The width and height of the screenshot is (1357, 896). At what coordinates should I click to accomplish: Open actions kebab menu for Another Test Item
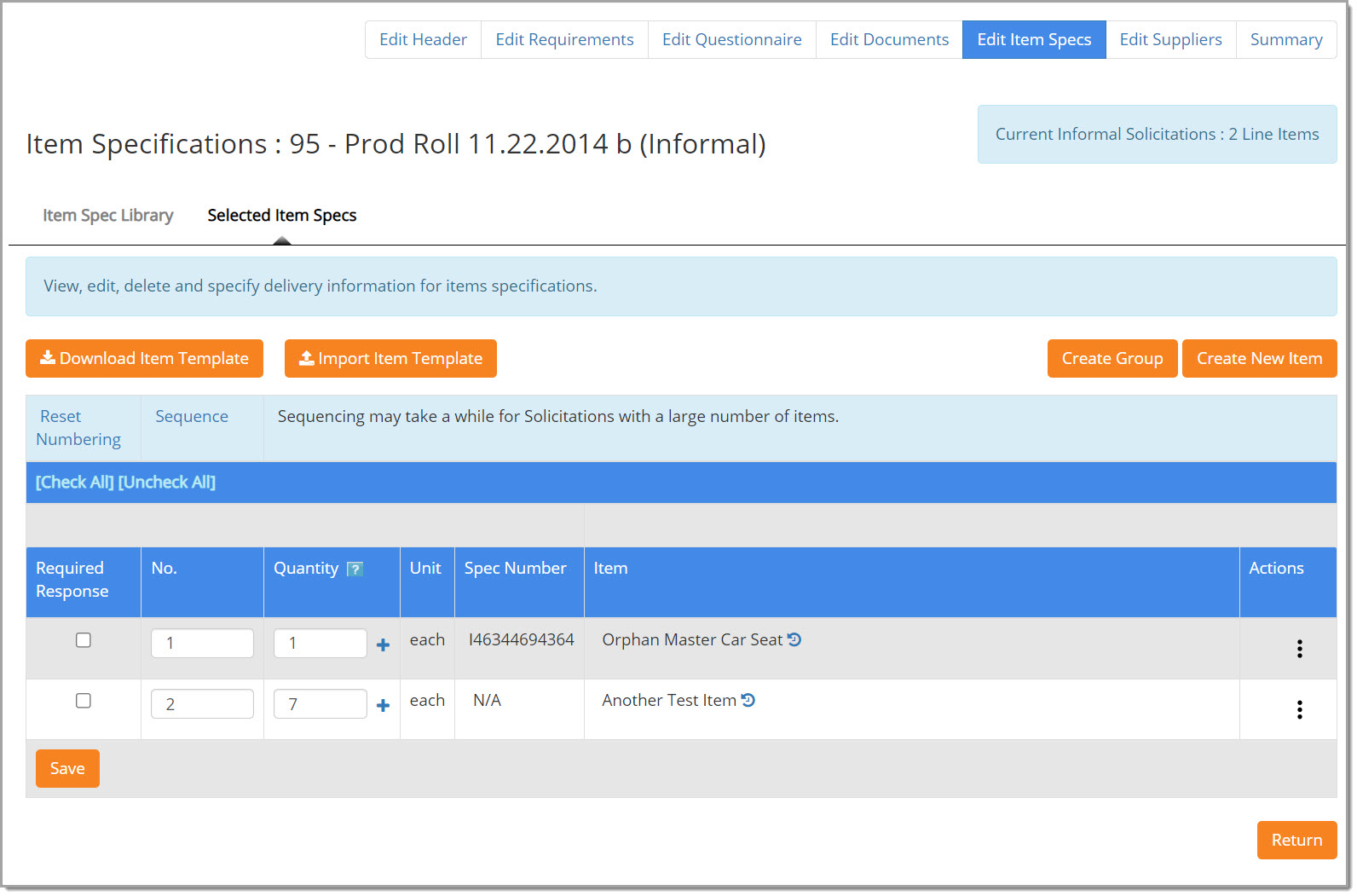point(1299,710)
